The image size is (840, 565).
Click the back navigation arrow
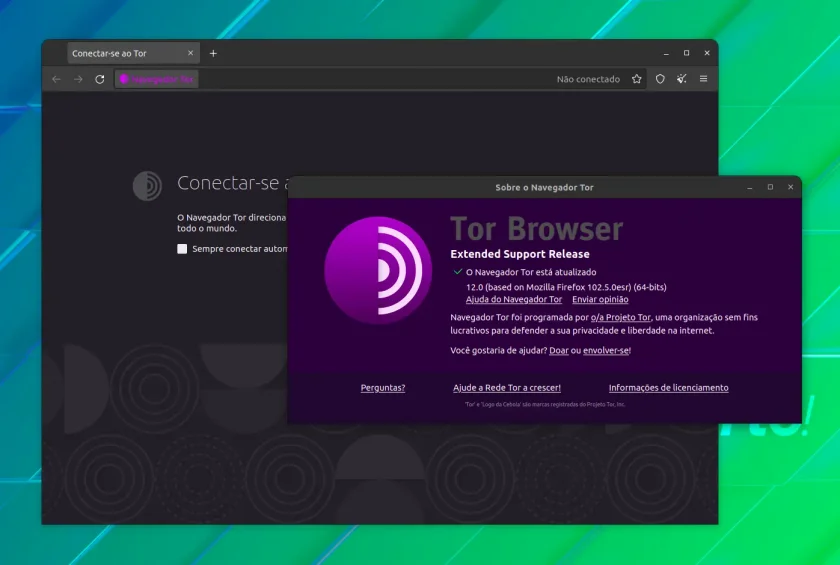(56, 79)
